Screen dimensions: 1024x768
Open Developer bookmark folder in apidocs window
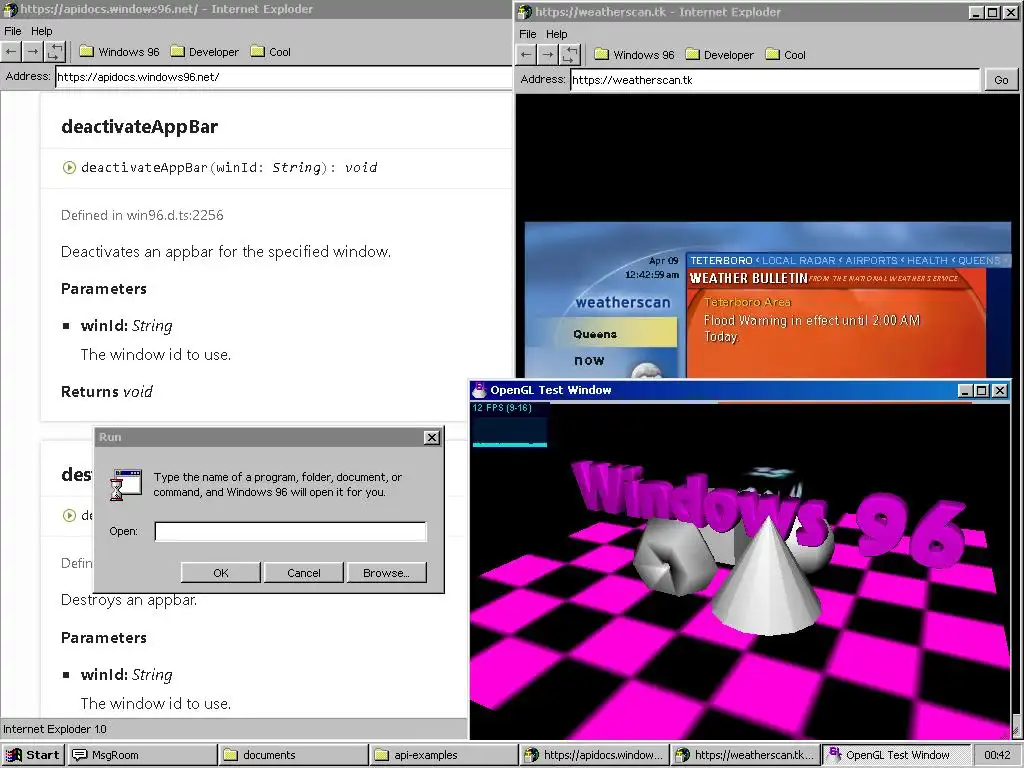point(204,52)
